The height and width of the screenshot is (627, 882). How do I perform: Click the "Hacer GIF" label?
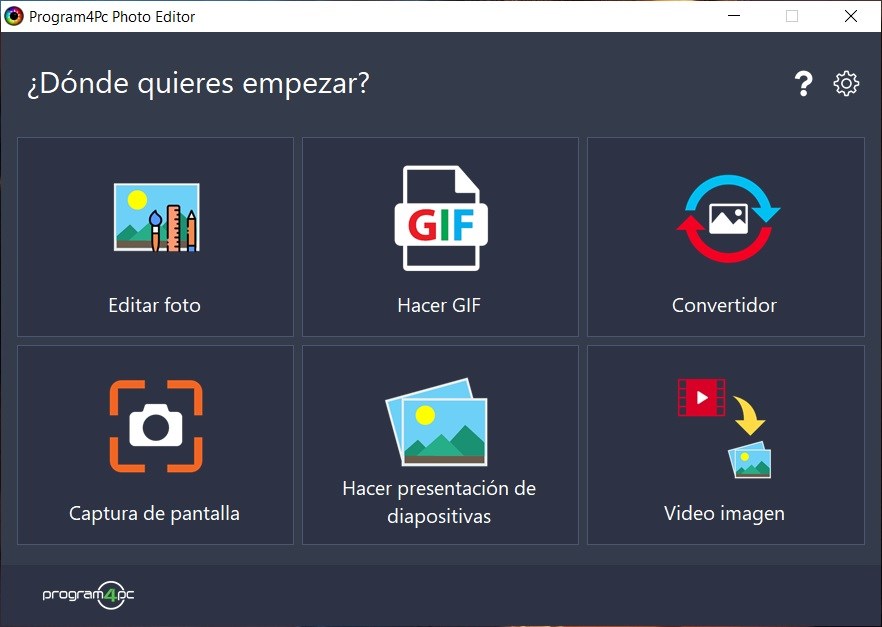click(439, 305)
